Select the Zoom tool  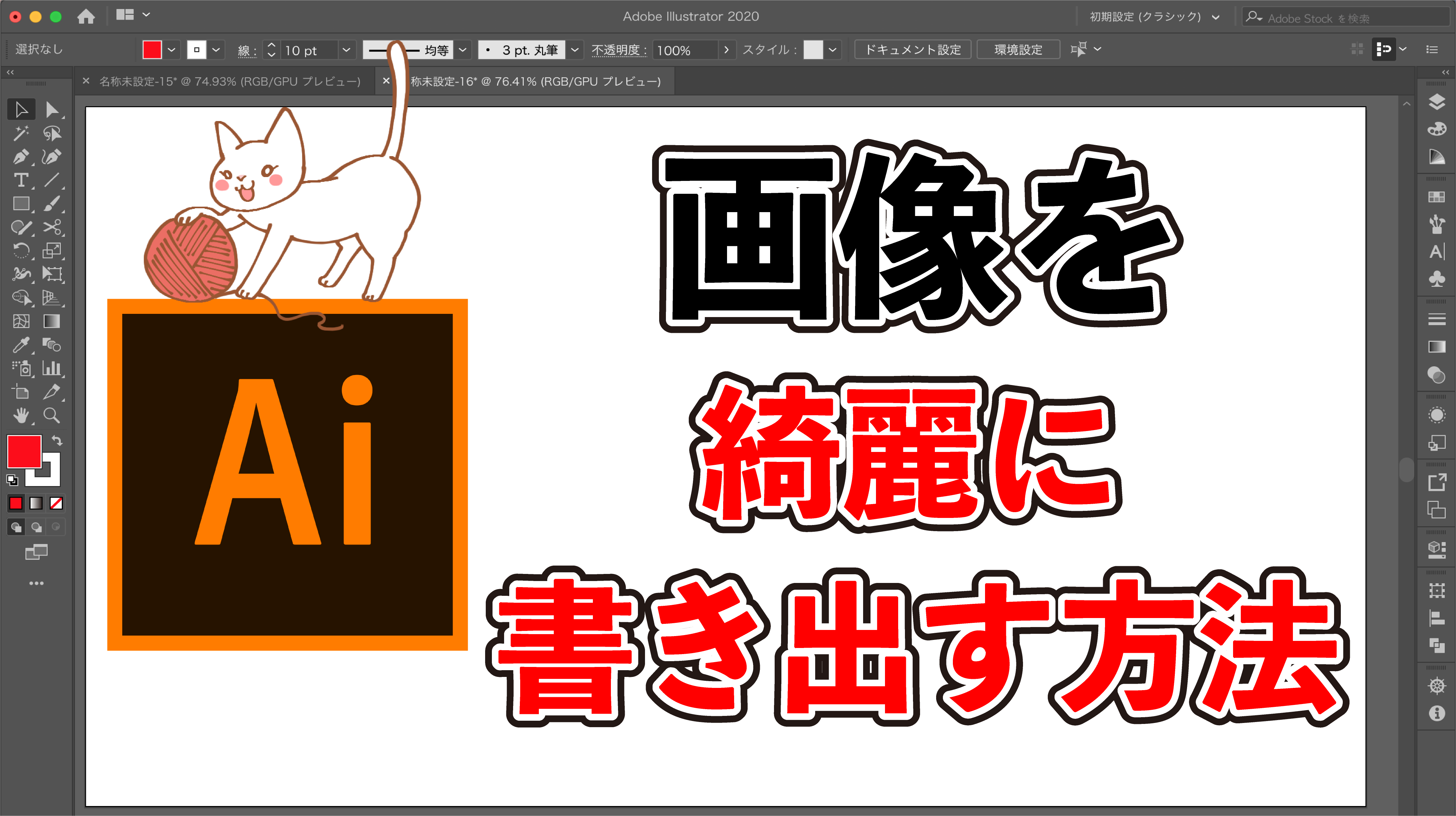52,416
